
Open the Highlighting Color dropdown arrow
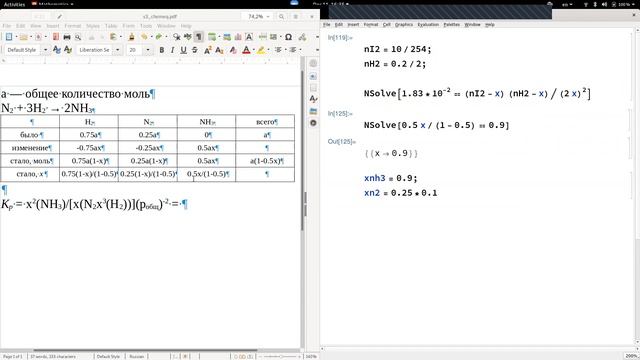point(268,50)
